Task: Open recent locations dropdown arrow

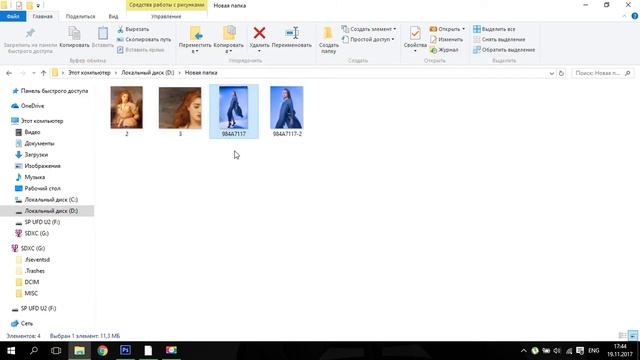Action: (x=33, y=73)
